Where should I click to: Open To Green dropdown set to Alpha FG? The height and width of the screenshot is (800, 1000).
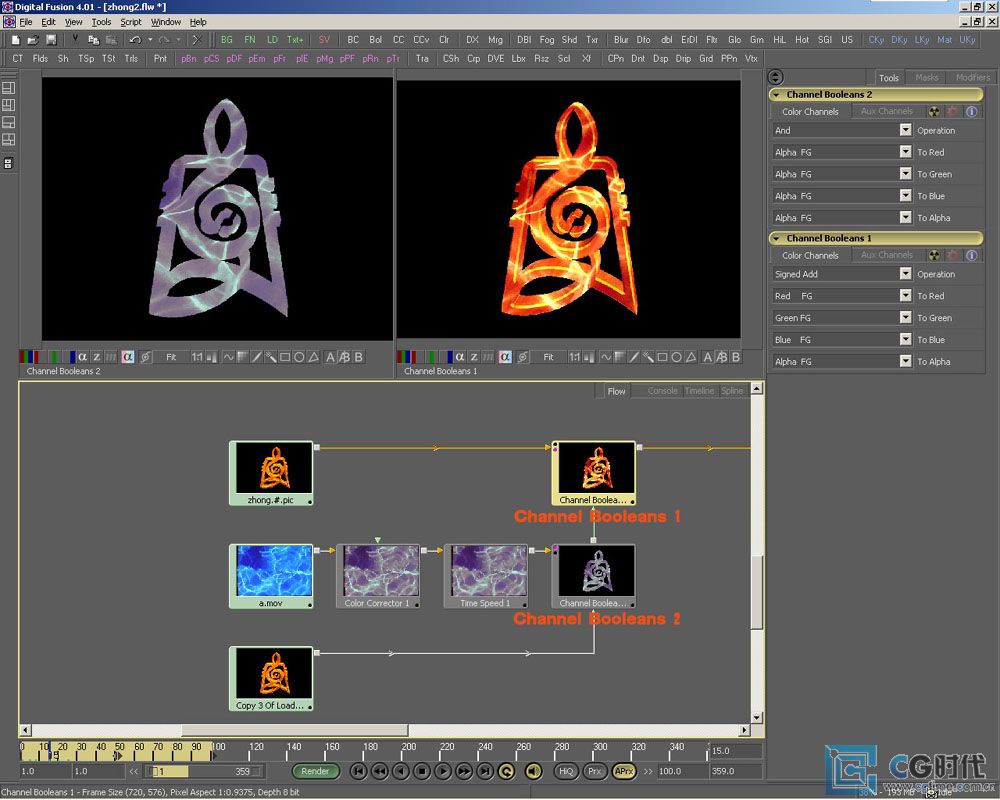point(842,174)
